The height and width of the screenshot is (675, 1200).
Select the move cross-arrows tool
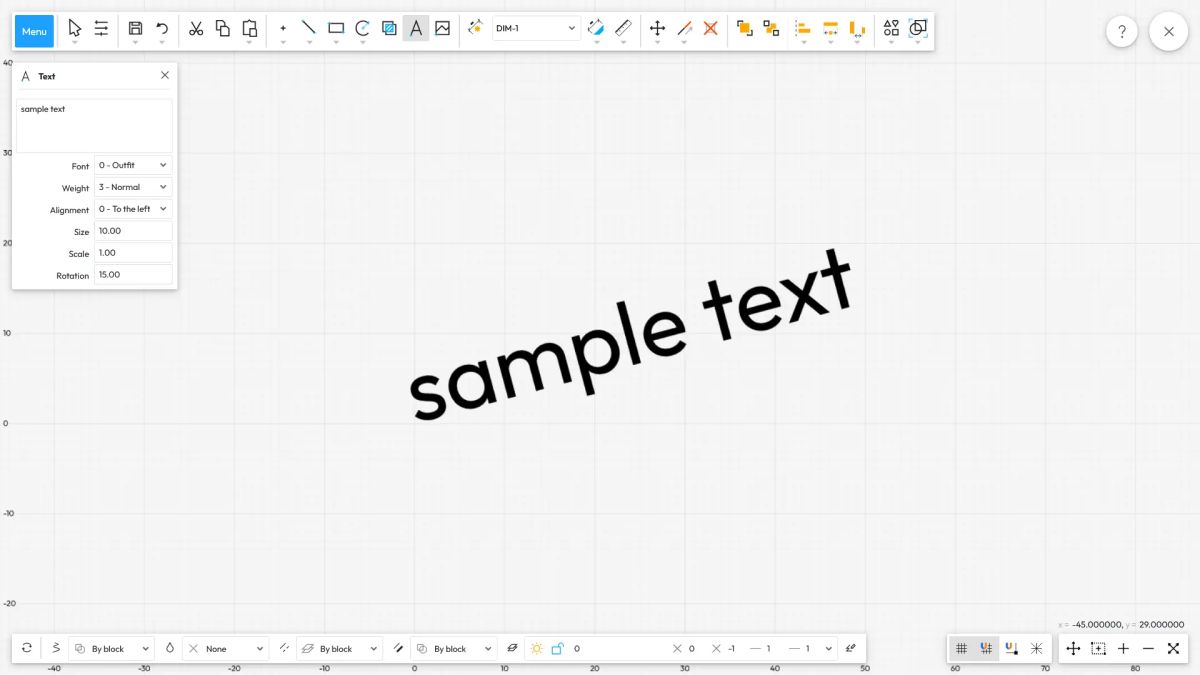point(657,28)
